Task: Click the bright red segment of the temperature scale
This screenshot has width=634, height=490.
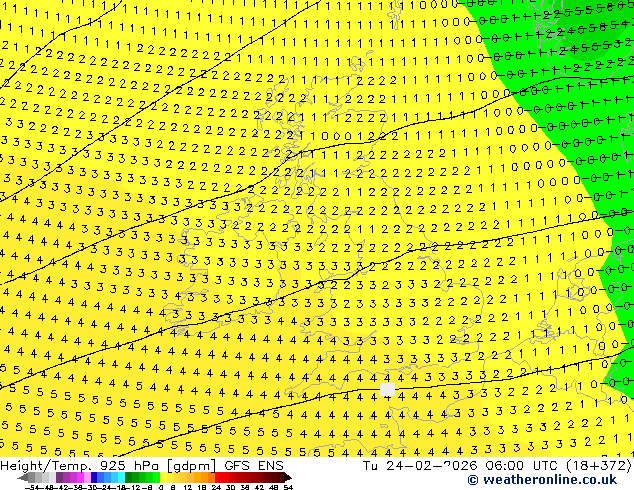Action: (x=218, y=477)
